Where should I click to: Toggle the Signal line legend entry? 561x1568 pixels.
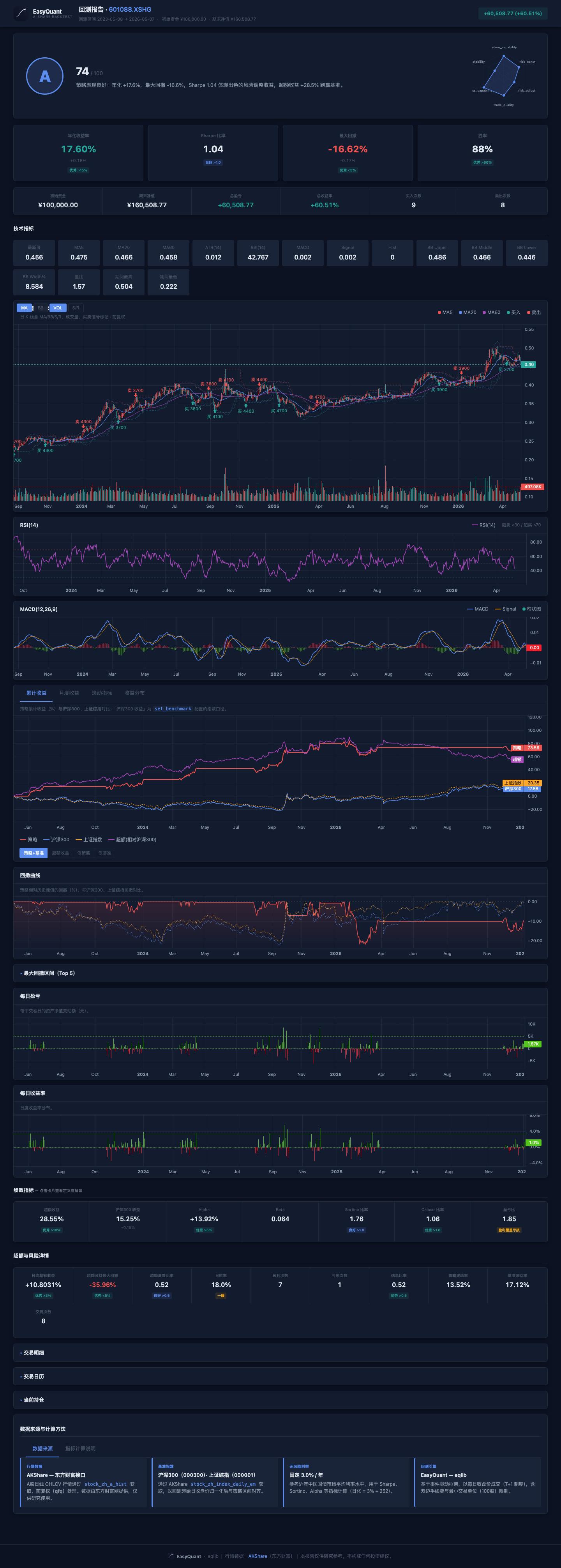pos(505,609)
